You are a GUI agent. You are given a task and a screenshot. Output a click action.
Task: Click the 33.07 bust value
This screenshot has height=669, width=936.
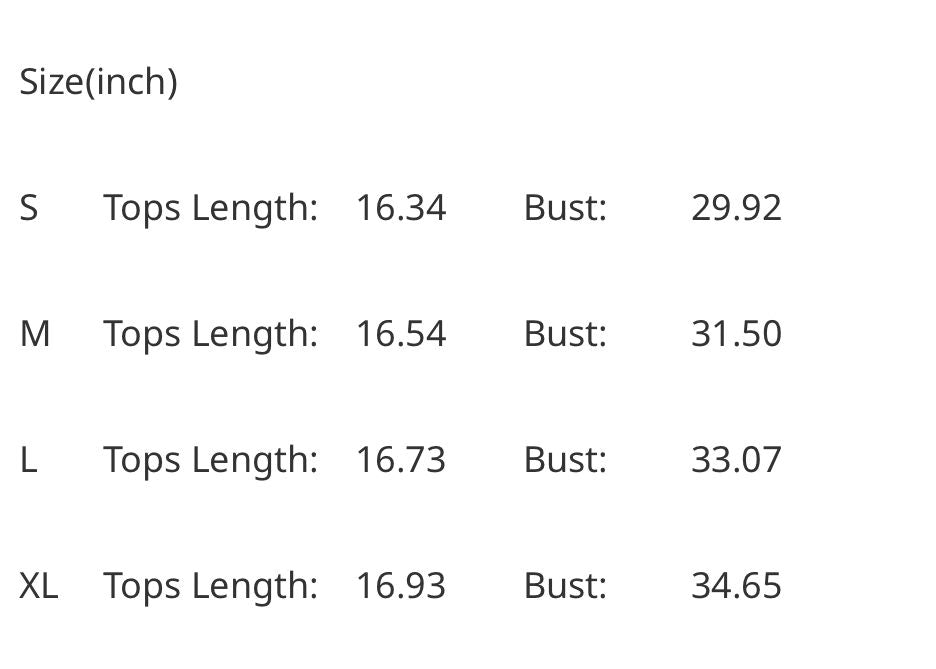click(736, 460)
